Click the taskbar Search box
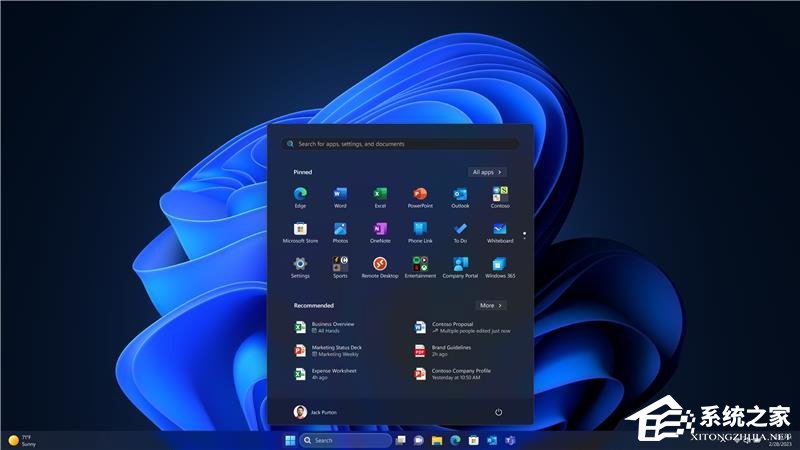800x450 pixels. pyautogui.click(x=346, y=440)
